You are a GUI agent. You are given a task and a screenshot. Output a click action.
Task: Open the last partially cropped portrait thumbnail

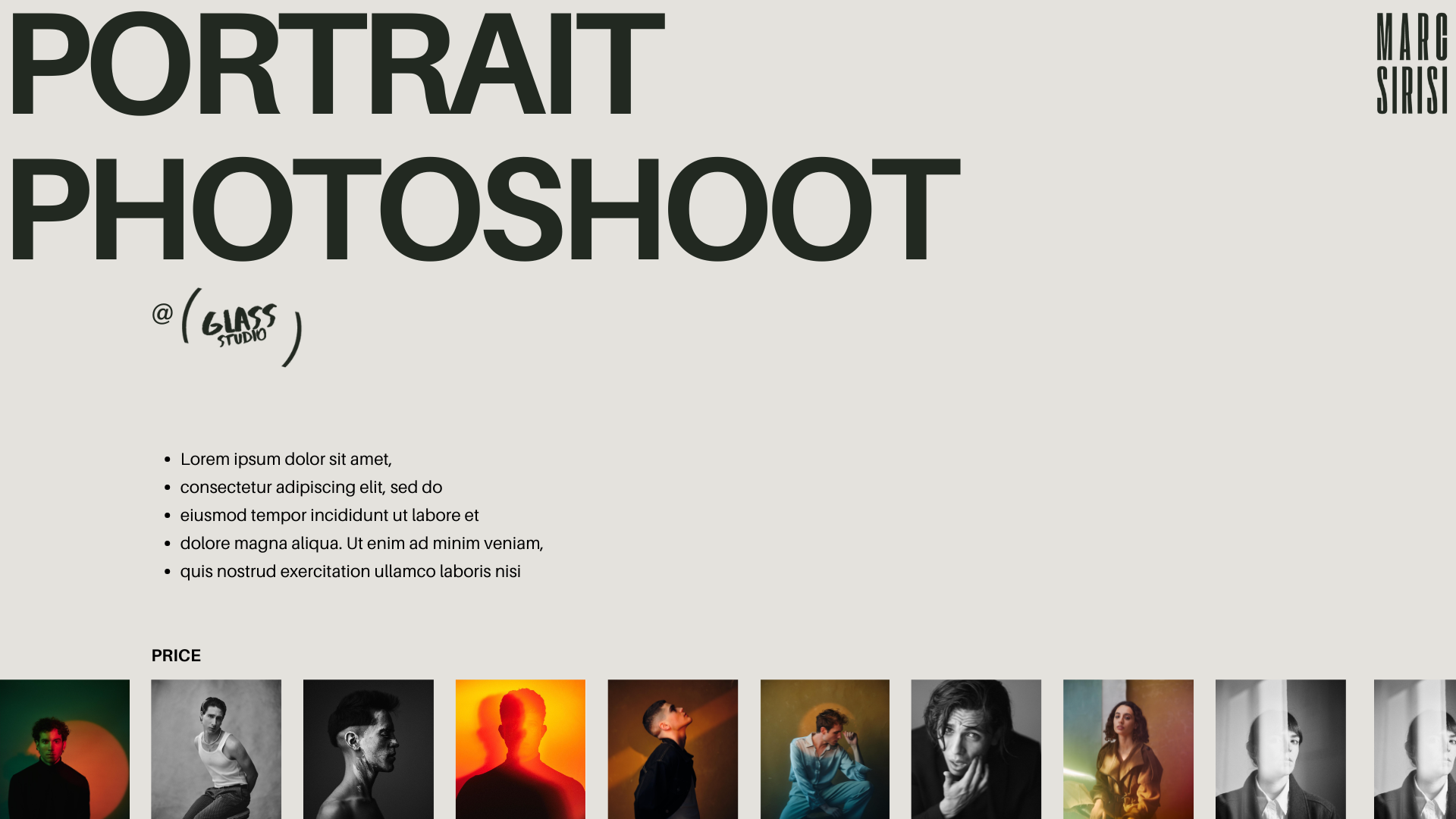click(1415, 749)
